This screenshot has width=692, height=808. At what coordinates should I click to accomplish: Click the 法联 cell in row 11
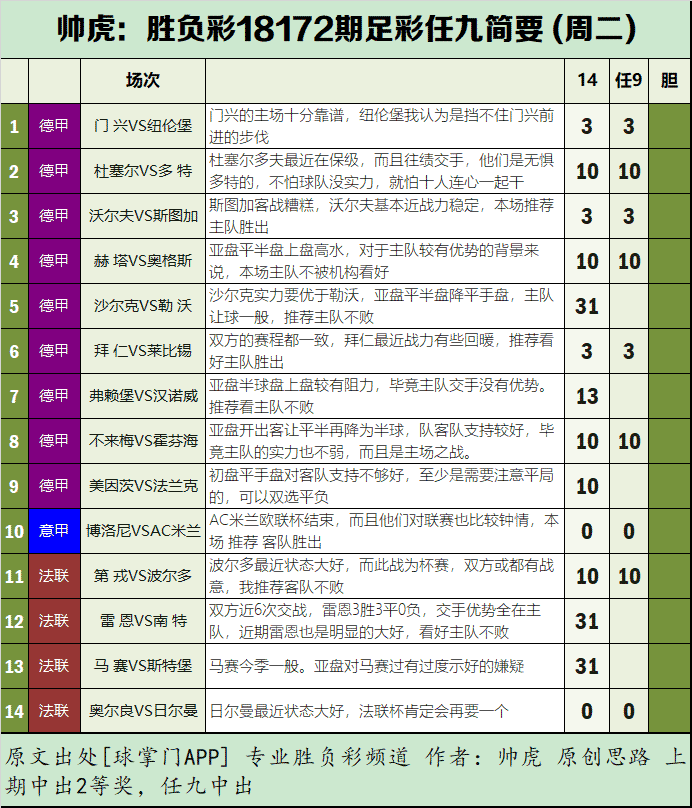54,576
